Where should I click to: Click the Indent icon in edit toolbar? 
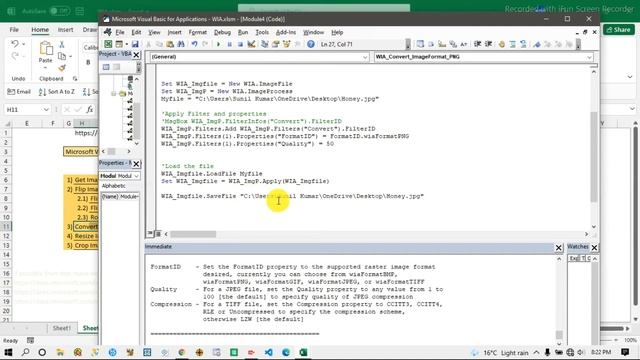(x=477, y=44)
